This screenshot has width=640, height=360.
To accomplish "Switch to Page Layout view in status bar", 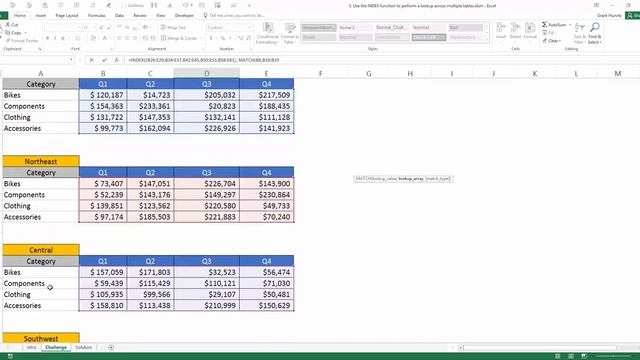I will pyautogui.click(x=571, y=356).
